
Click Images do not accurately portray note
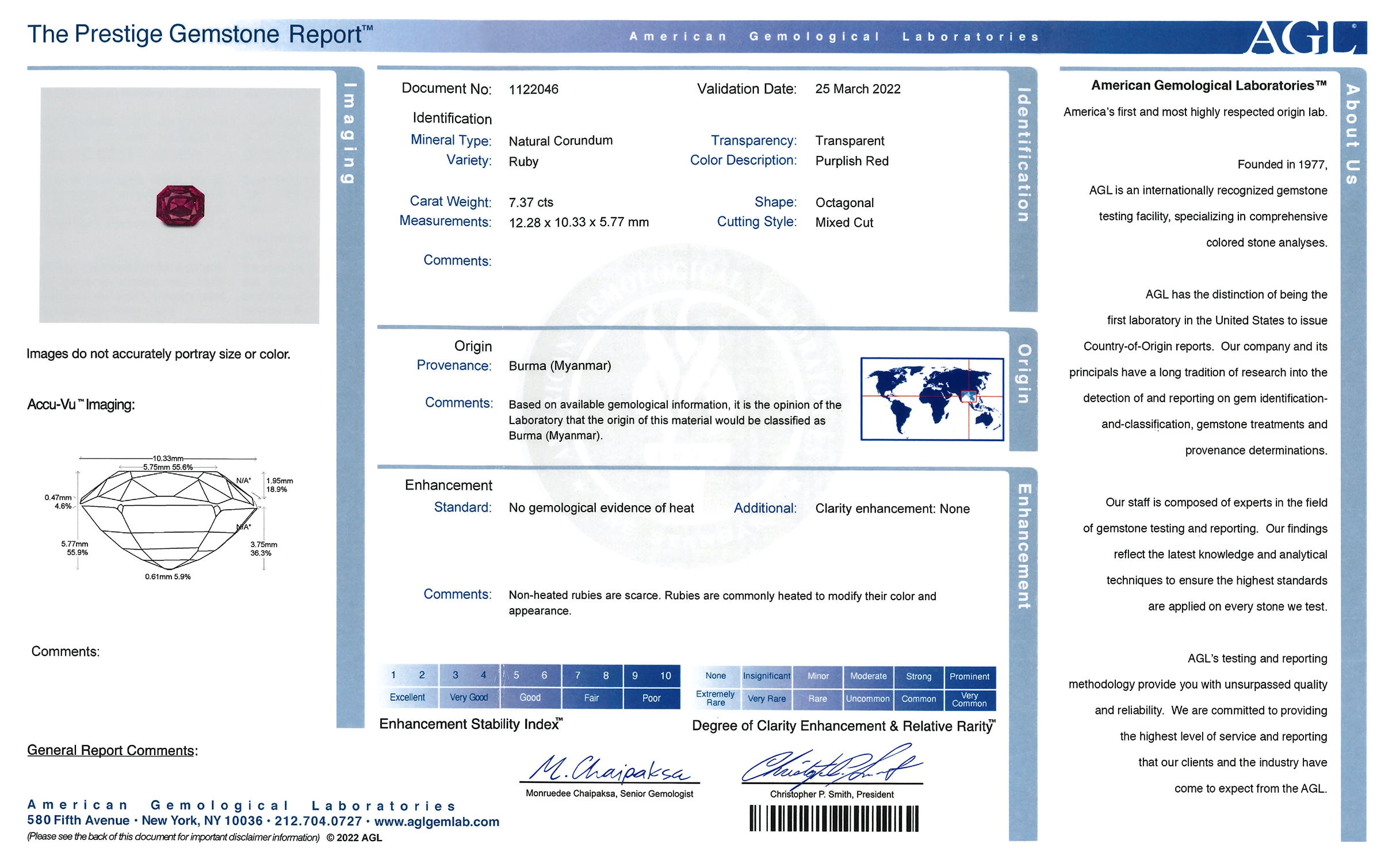point(158,354)
